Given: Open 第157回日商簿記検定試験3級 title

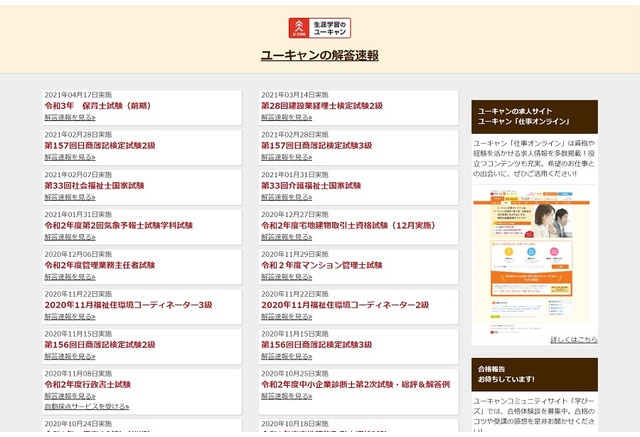Looking at the screenshot, I should click(317, 145).
